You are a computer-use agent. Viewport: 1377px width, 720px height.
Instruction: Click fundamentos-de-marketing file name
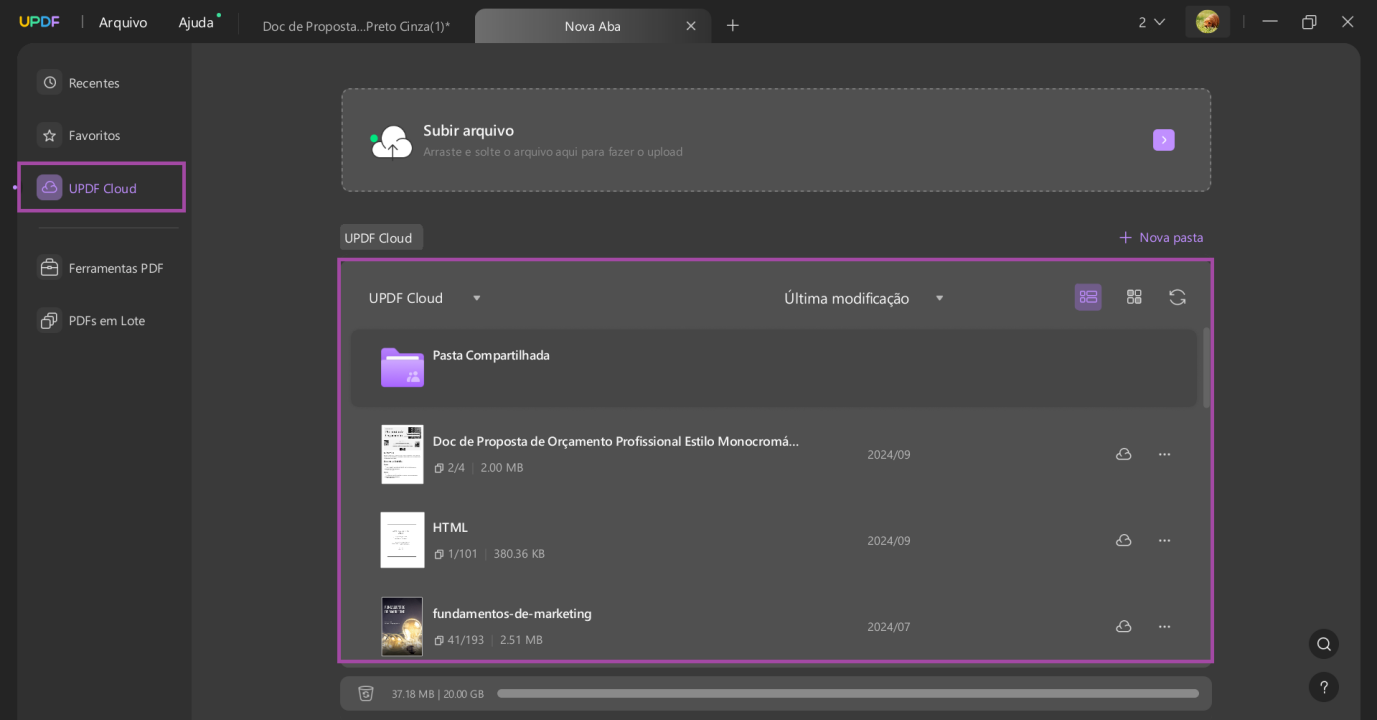pyautogui.click(x=512, y=613)
